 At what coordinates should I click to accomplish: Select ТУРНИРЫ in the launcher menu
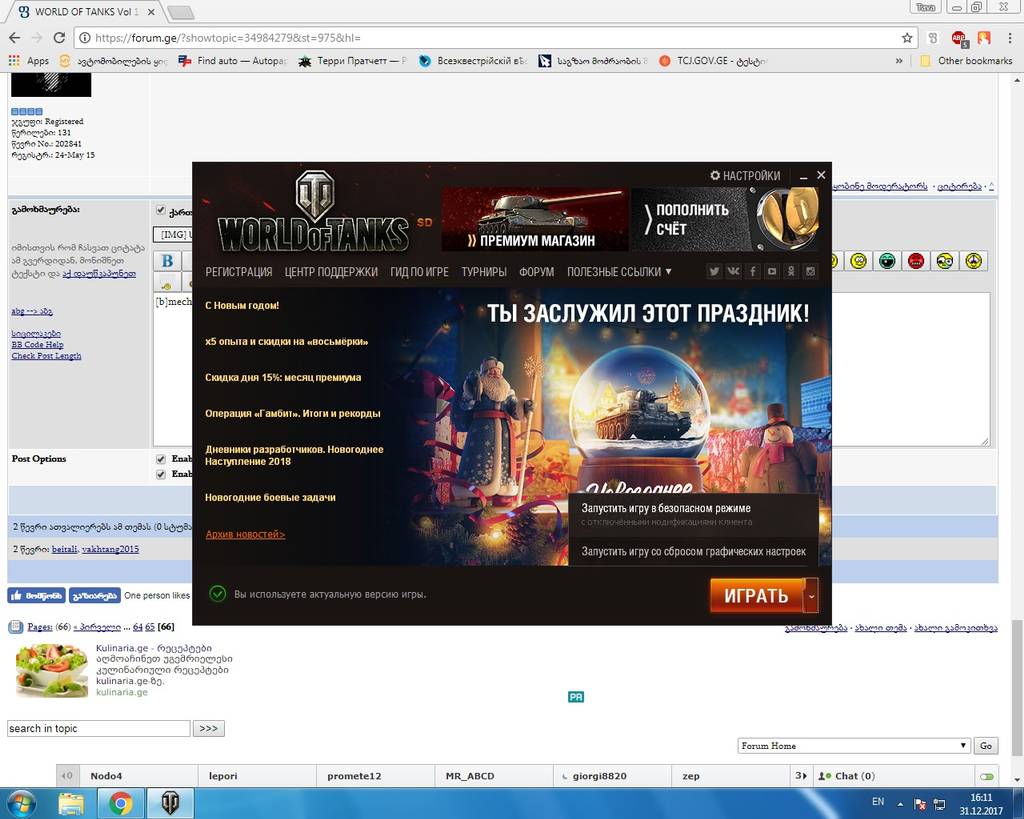(483, 271)
